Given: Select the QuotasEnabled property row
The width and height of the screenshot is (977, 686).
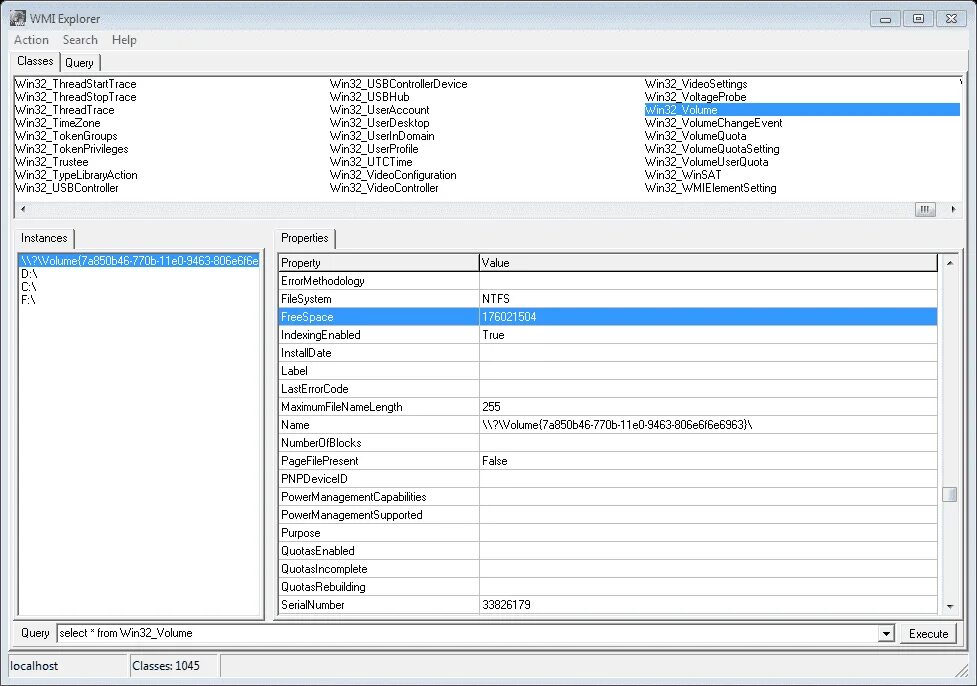Looking at the screenshot, I should point(608,551).
